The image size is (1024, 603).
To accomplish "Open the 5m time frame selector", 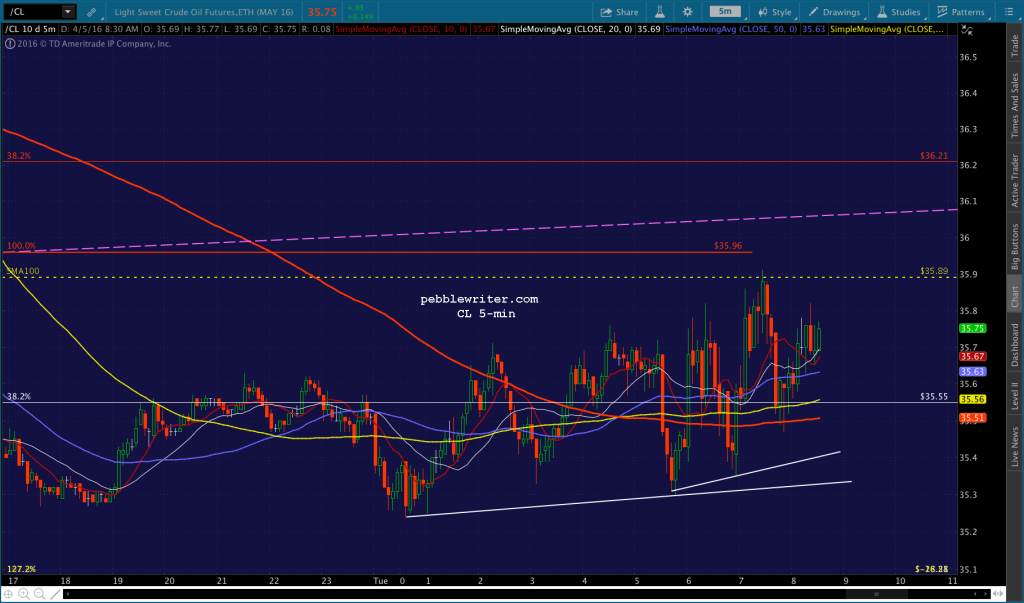I will (x=726, y=11).
